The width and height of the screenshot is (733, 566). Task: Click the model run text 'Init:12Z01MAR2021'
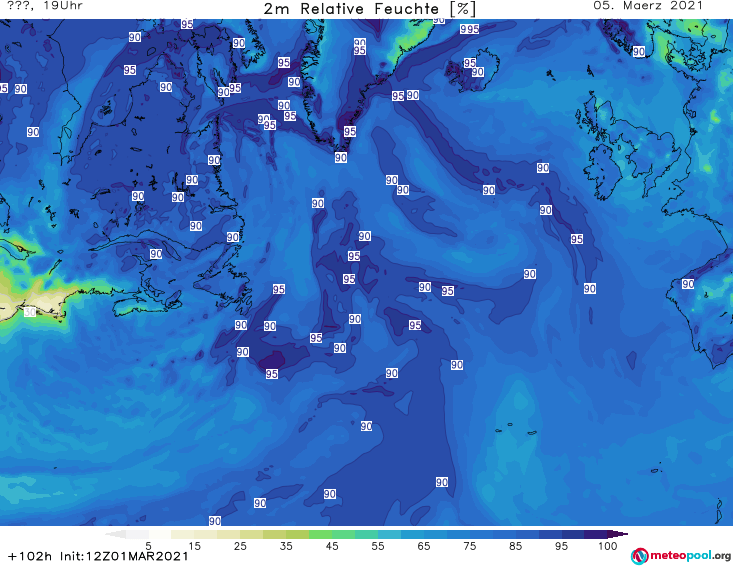tap(124, 557)
